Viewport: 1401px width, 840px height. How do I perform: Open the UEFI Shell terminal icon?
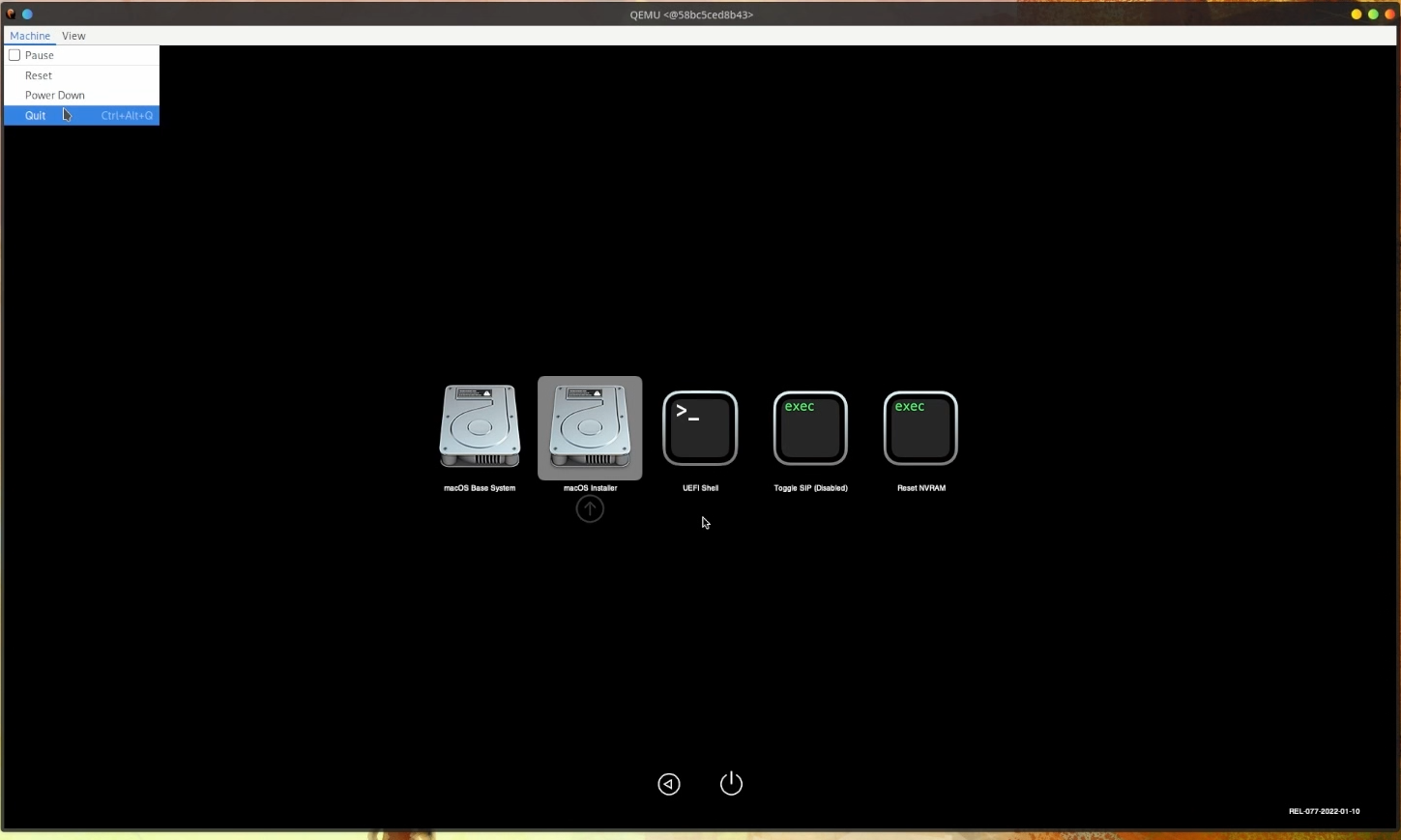(x=700, y=428)
